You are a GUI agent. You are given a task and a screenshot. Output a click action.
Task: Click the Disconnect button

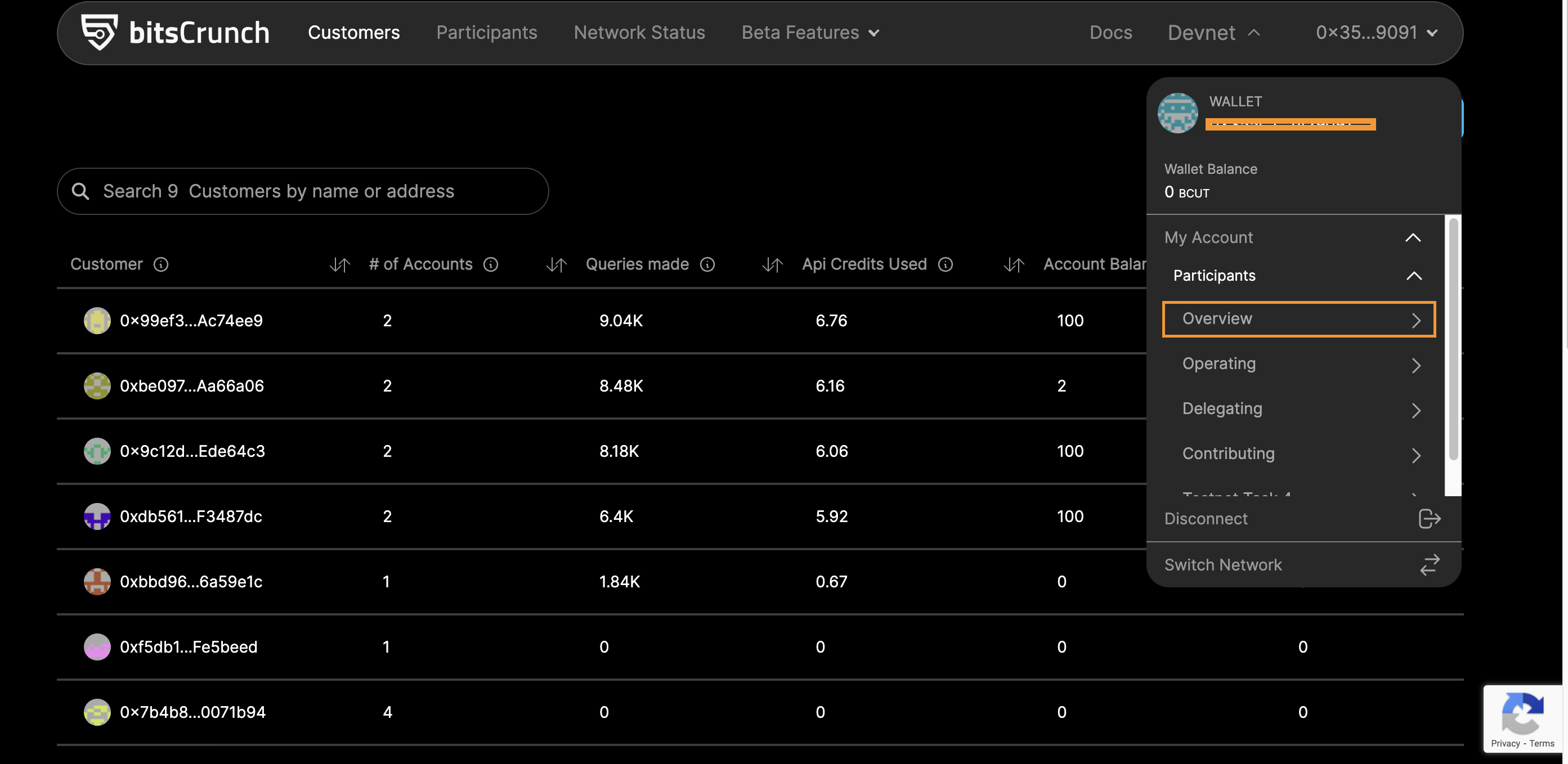1303,519
